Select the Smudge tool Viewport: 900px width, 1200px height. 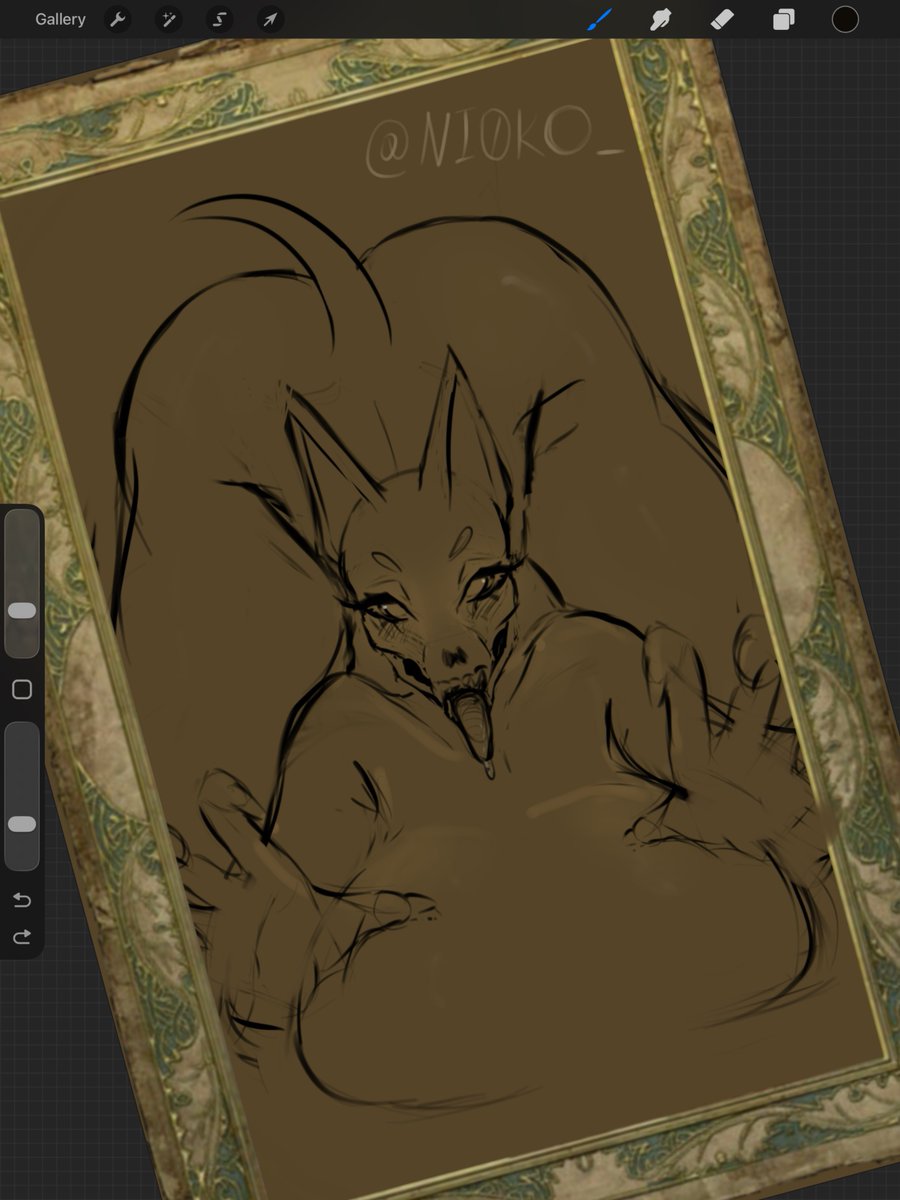pos(660,19)
